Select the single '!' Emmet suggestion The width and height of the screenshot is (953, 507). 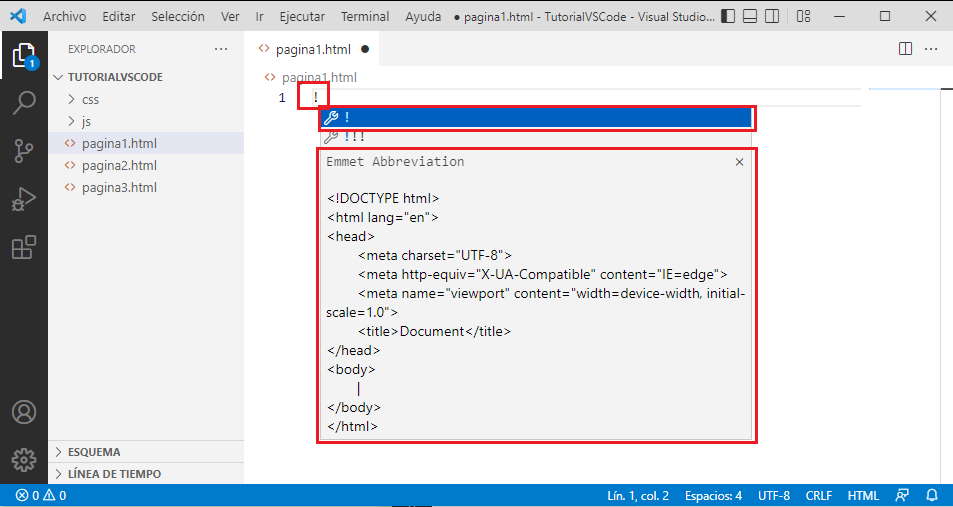(535, 118)
